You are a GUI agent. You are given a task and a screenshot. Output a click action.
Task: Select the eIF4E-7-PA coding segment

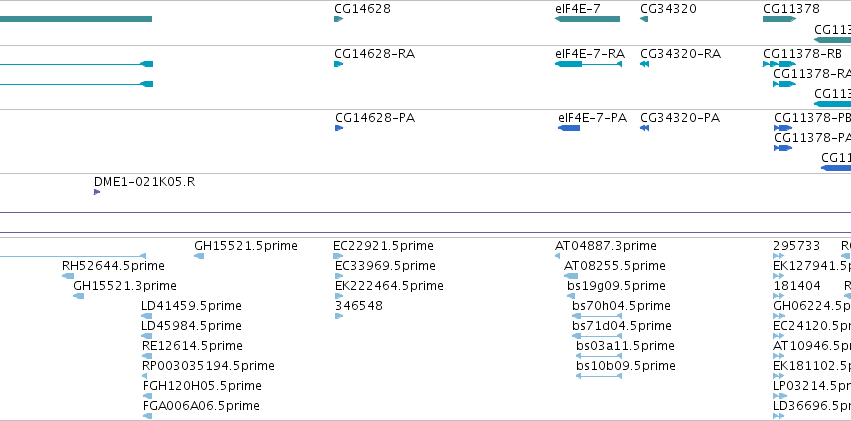[x=569, y=128]
